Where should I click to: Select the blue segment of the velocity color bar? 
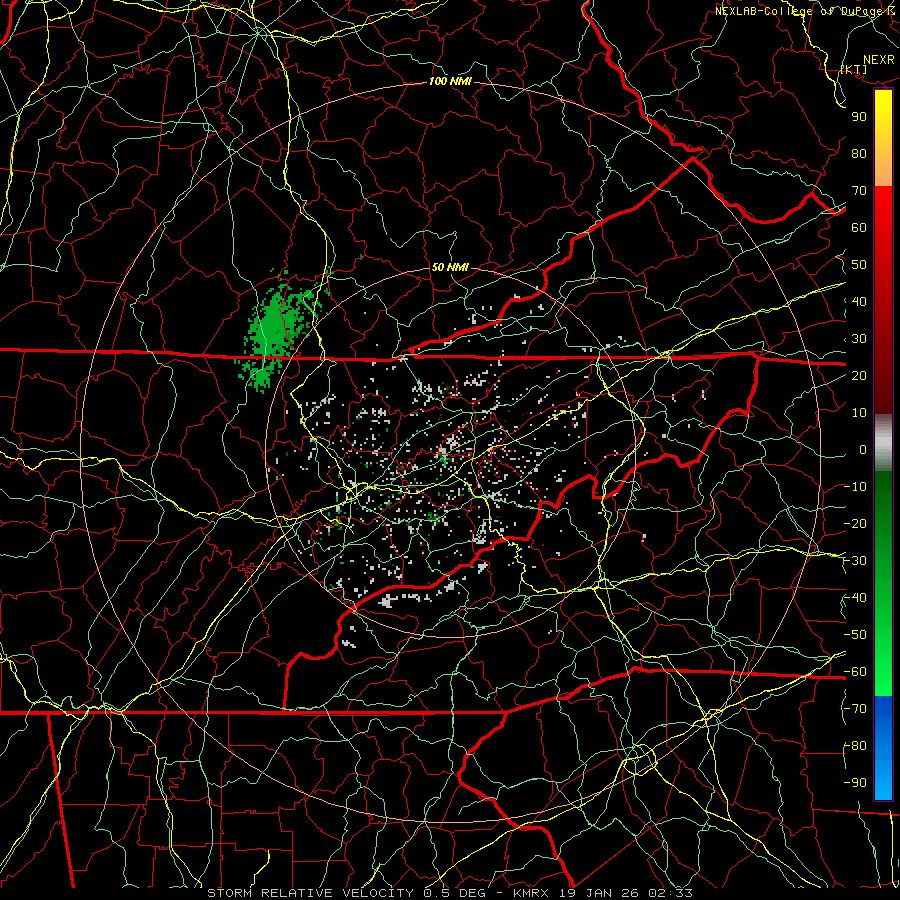pyautogui.click(x=883, y=747)
